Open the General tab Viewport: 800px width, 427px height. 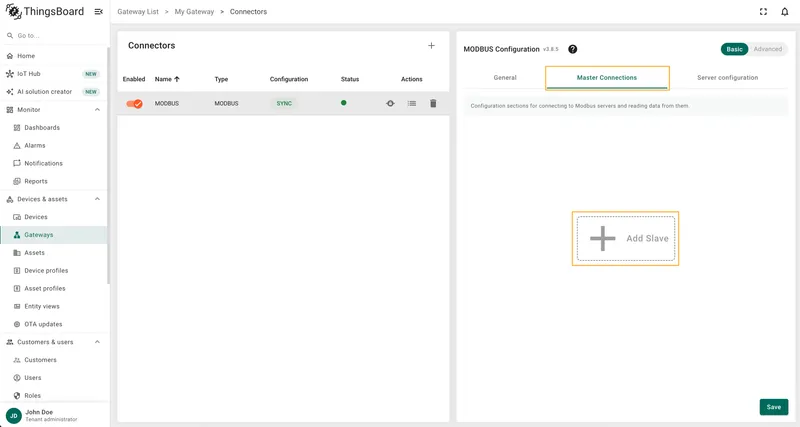pyautogui.click(x=505, y=78)
